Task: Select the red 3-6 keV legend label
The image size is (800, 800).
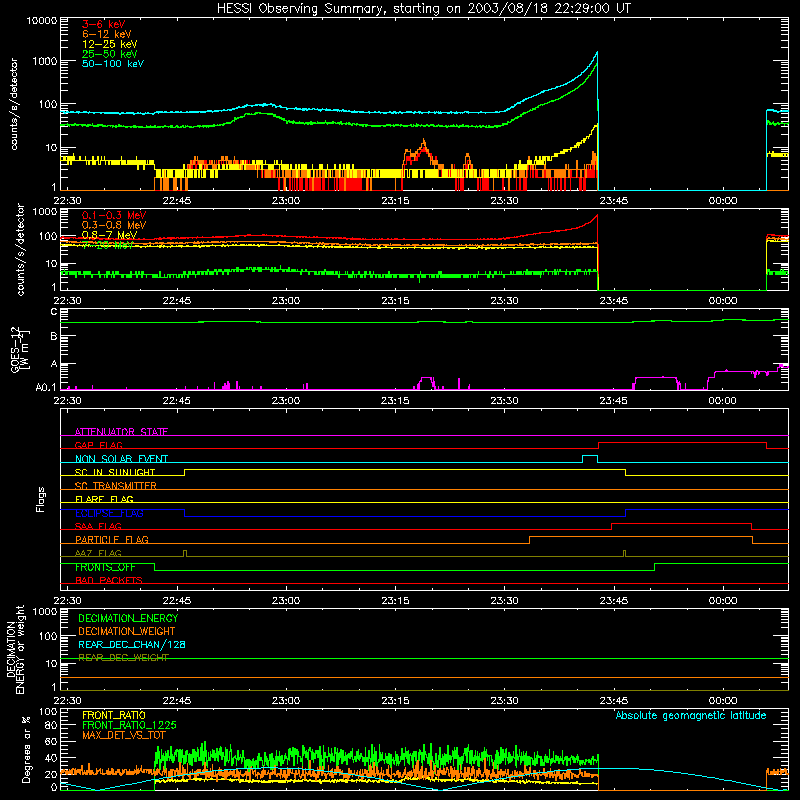Action: click(104, 24)
